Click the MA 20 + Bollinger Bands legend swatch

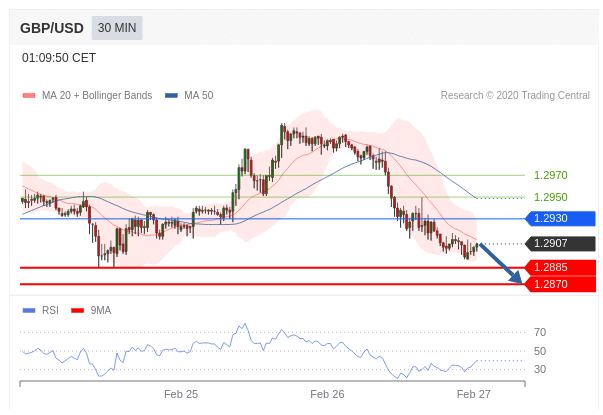pyautogui.click(x=29, y=95)
